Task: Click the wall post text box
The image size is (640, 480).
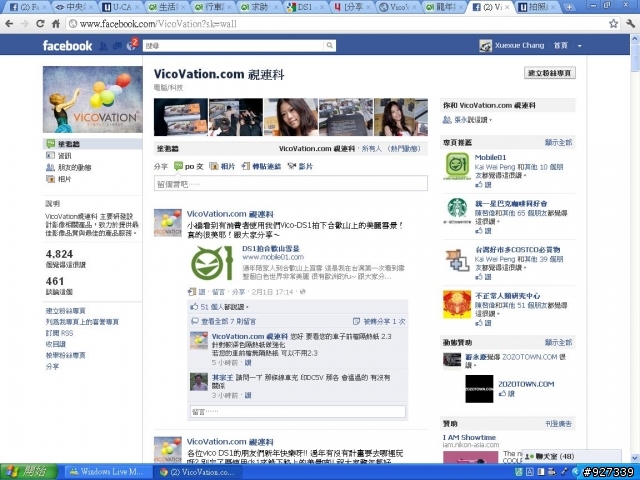Action: click(x=291, y=184)
